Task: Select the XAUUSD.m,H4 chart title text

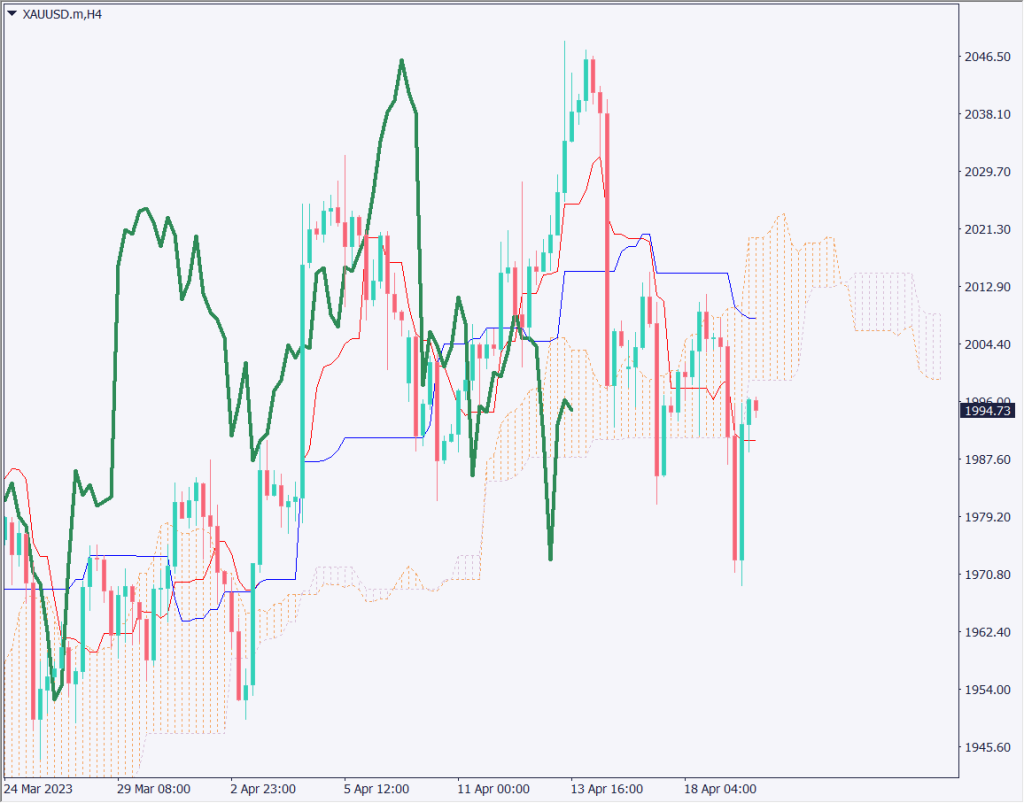Action: click(x=60, y=14)
